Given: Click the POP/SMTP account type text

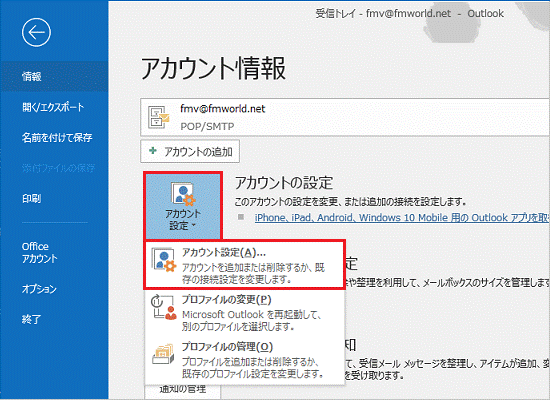Looking at the screenshot, I should point(207,126).
